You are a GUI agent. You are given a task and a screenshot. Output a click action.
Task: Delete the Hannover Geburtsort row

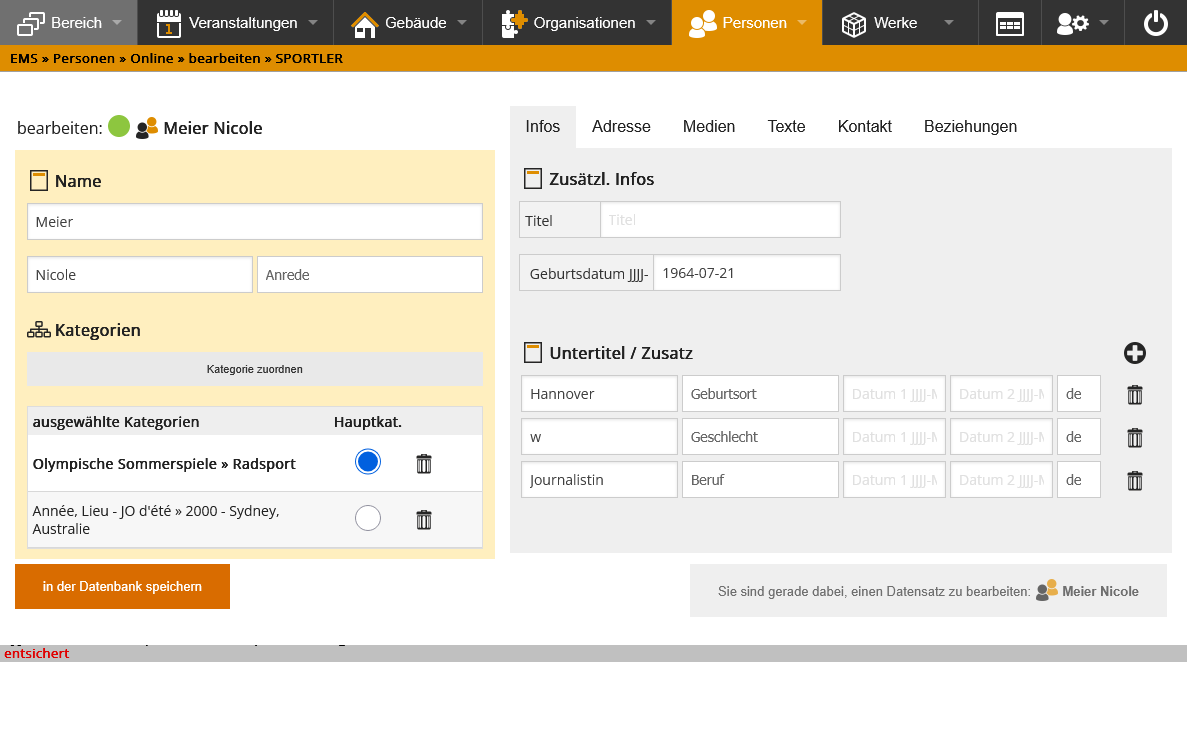(1134, 395)
